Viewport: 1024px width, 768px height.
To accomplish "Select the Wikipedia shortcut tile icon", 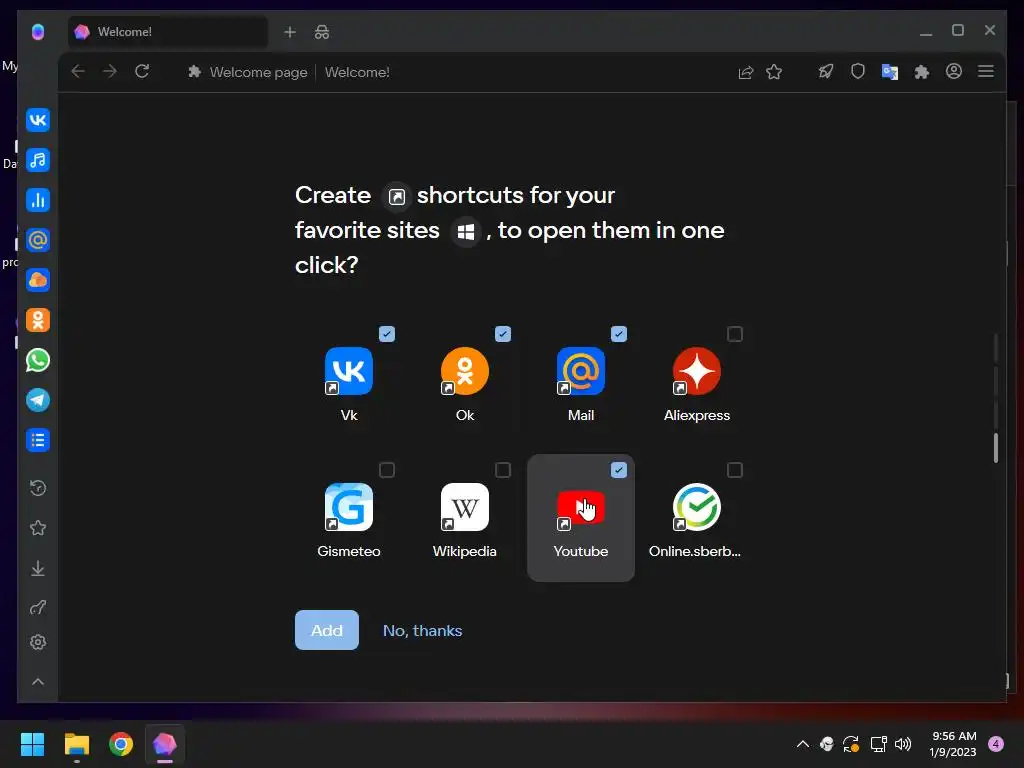I will point(465,507).
